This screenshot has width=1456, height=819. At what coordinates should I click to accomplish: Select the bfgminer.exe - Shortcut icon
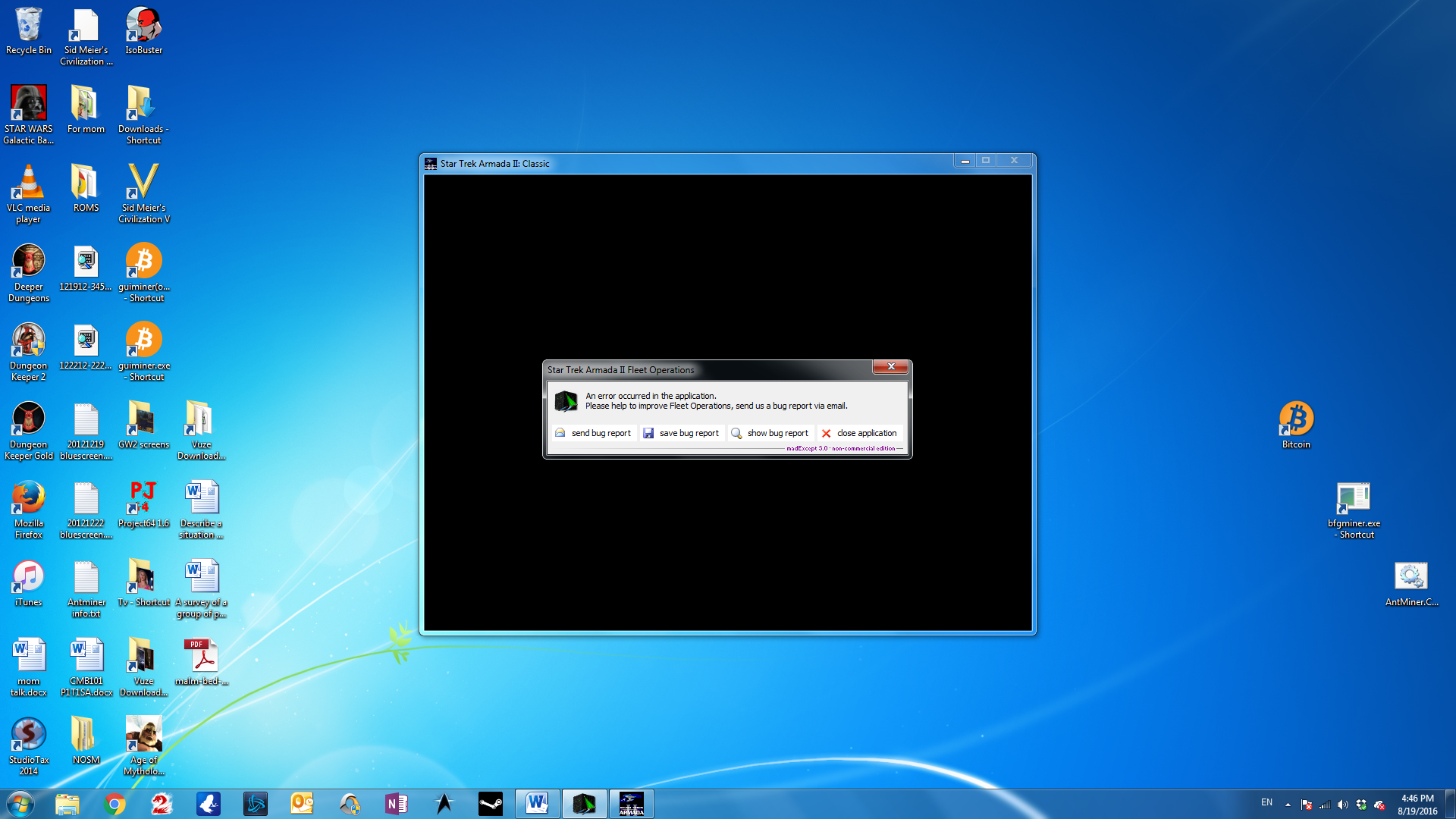click(1354, 509)
